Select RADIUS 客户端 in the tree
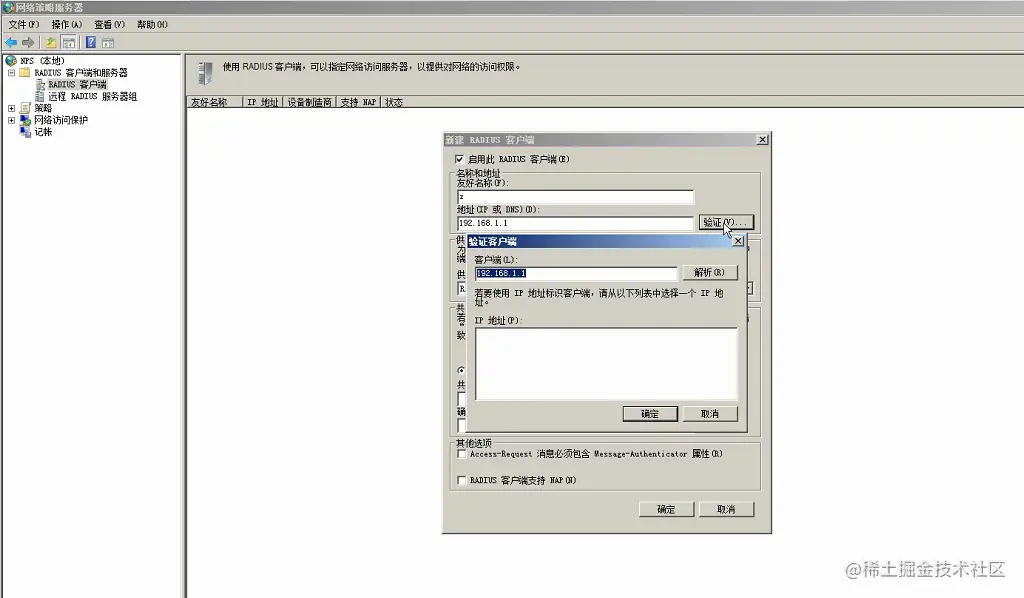This screenshot has height=598, width=1024. tap(77, 84)
